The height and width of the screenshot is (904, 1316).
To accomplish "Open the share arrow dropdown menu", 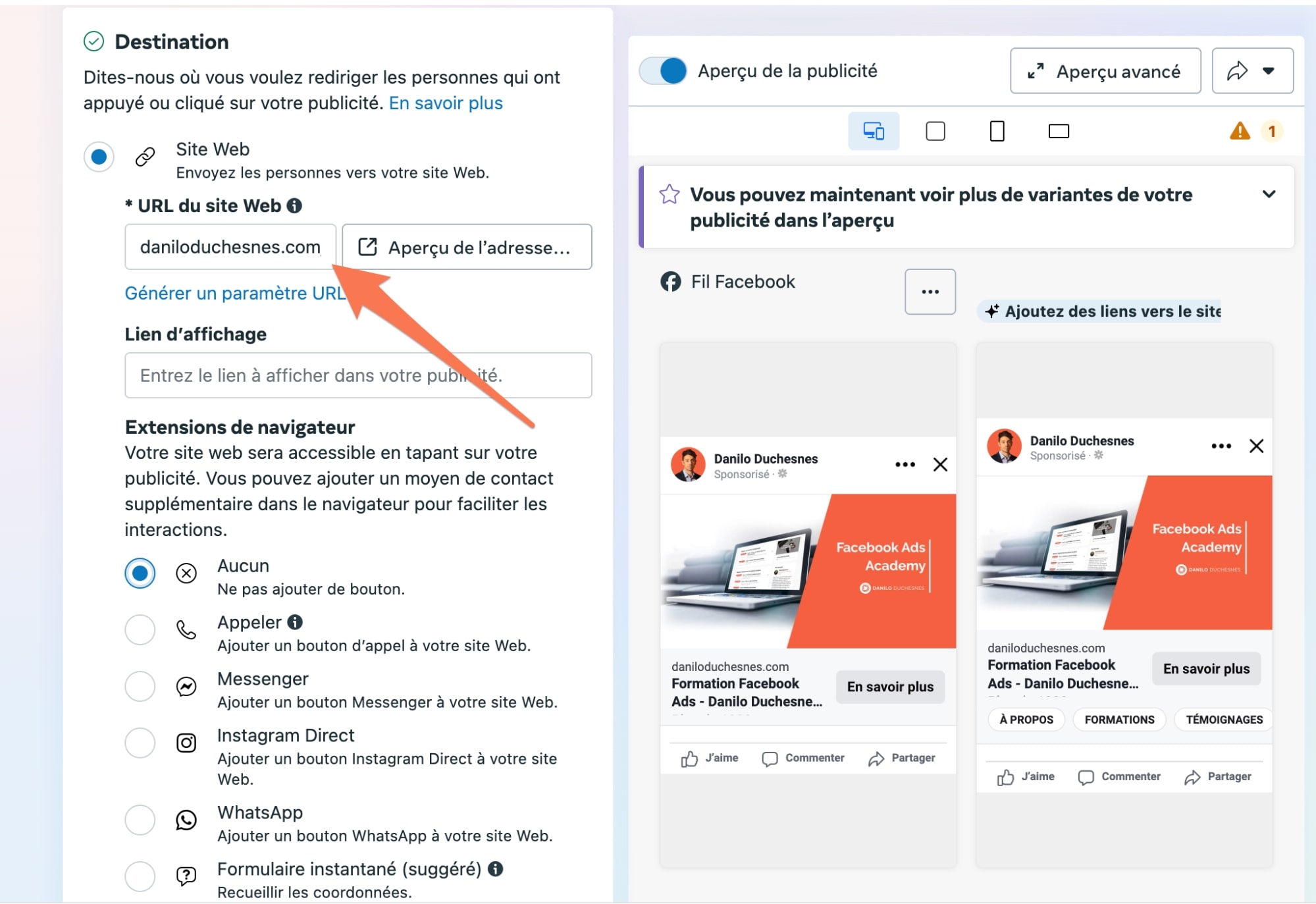I will click(x=1252, y=70).
